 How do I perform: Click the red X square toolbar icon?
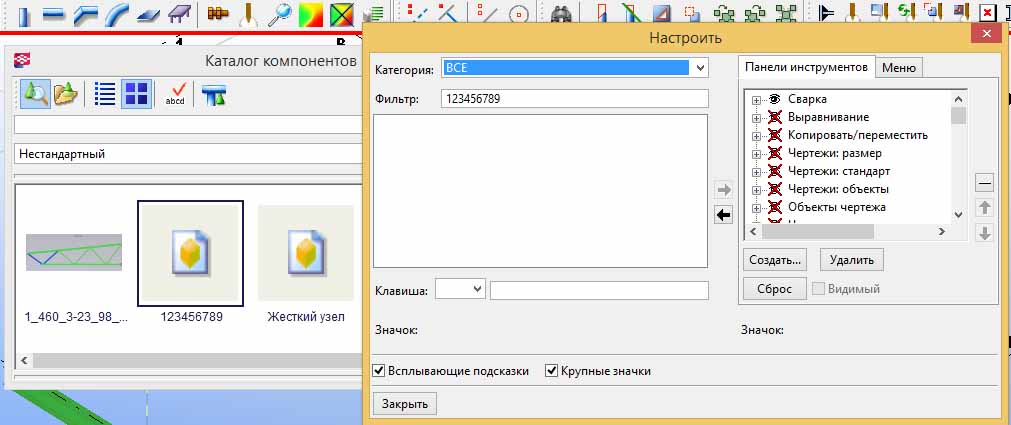pyautogui.click(x=987, y=13)
